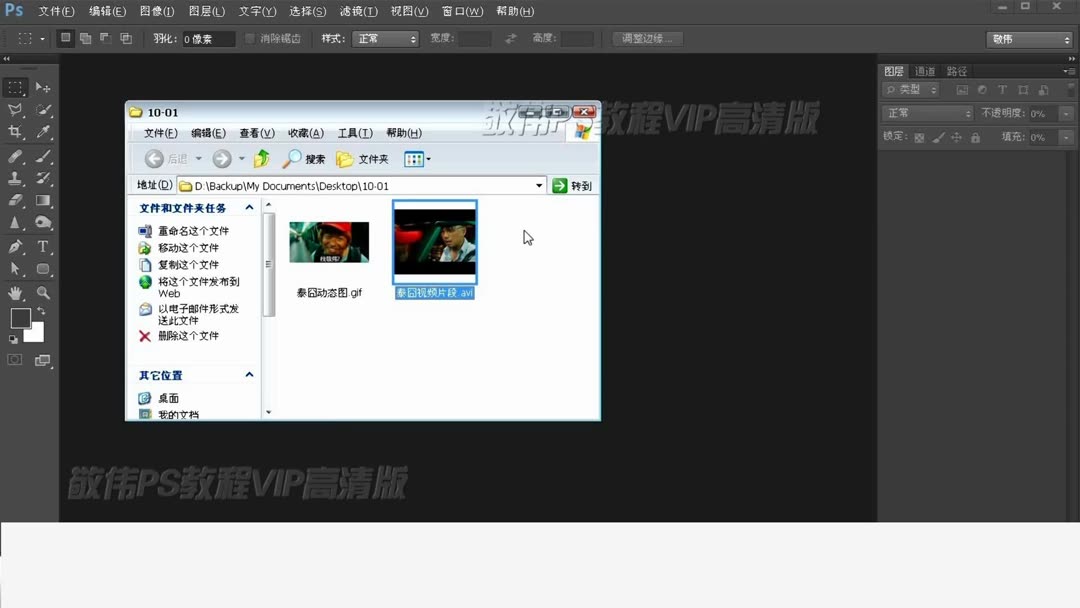This screenshot has height=608, width=1080.
Task: Toggle the lock-all padlock in Layers panel
Action: click(975, 137)
